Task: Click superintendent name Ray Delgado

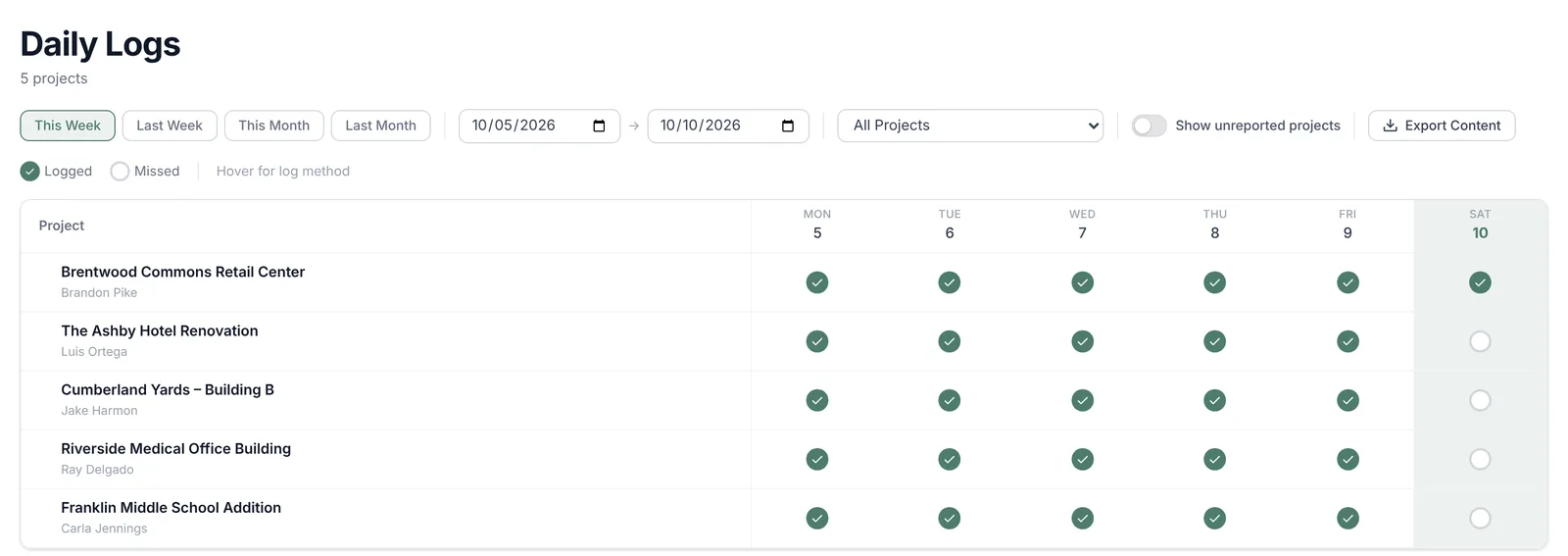Action: (x=97, y=469)
